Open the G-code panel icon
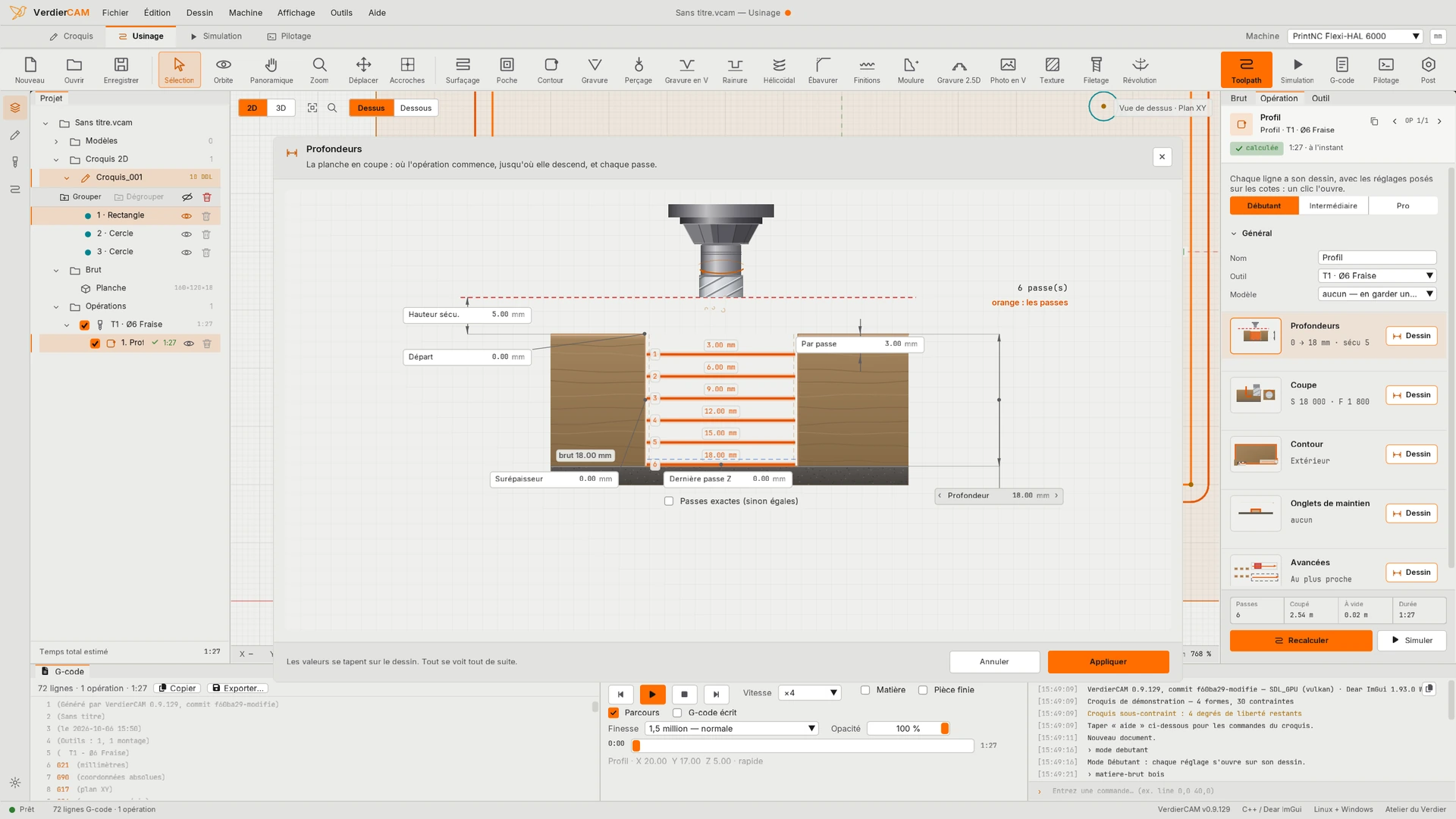Image resolution: width=1456 pixels, height=819 pixels. point(1341,70)
